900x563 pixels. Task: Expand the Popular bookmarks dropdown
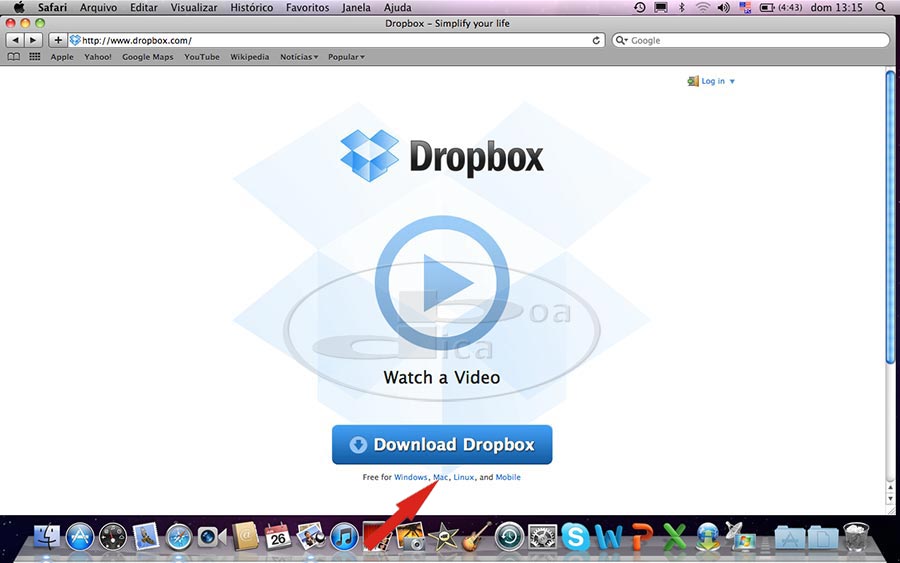(346, 57)
